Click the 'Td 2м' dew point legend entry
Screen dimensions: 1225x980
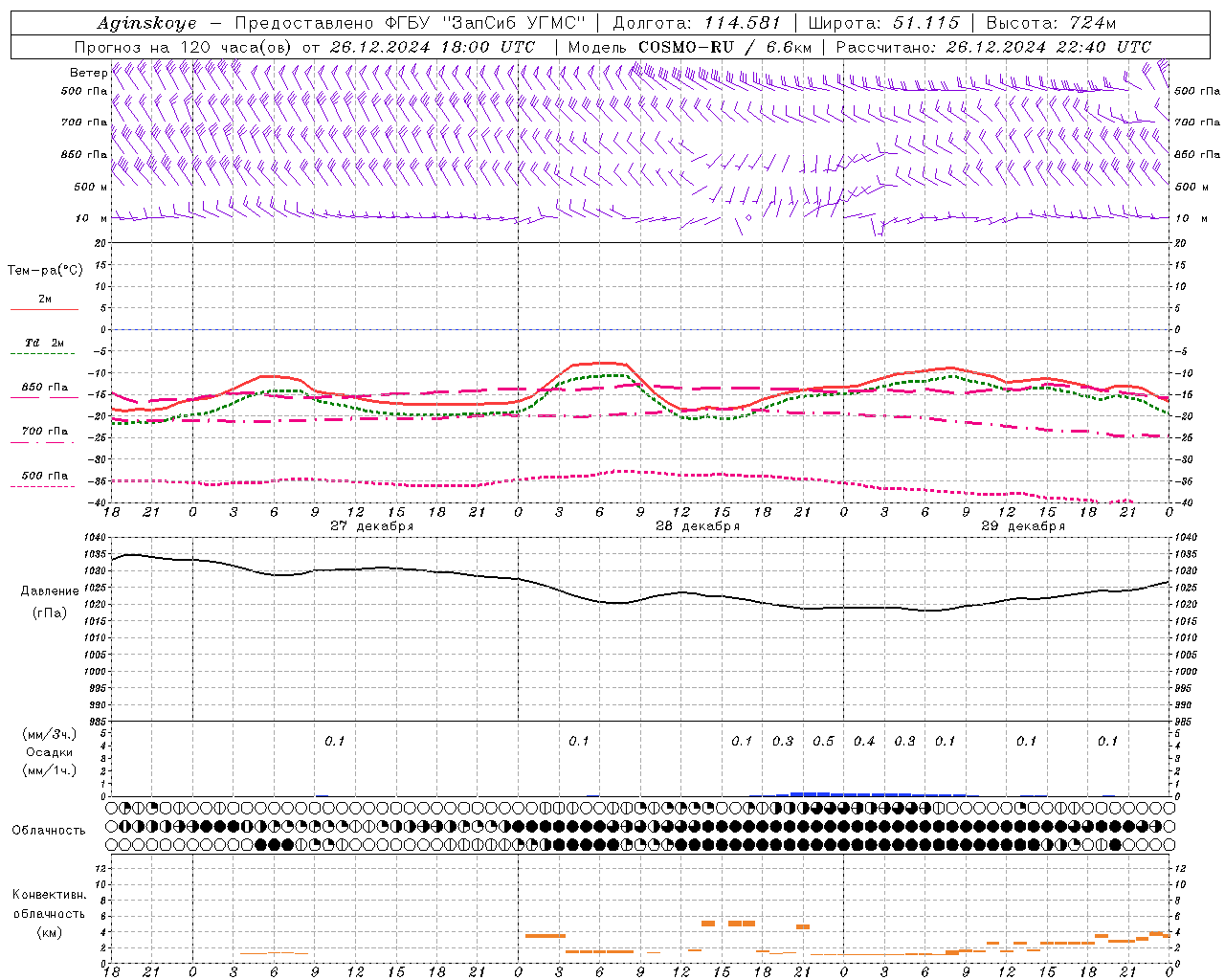pyautogui.click(x=44, y=343)
